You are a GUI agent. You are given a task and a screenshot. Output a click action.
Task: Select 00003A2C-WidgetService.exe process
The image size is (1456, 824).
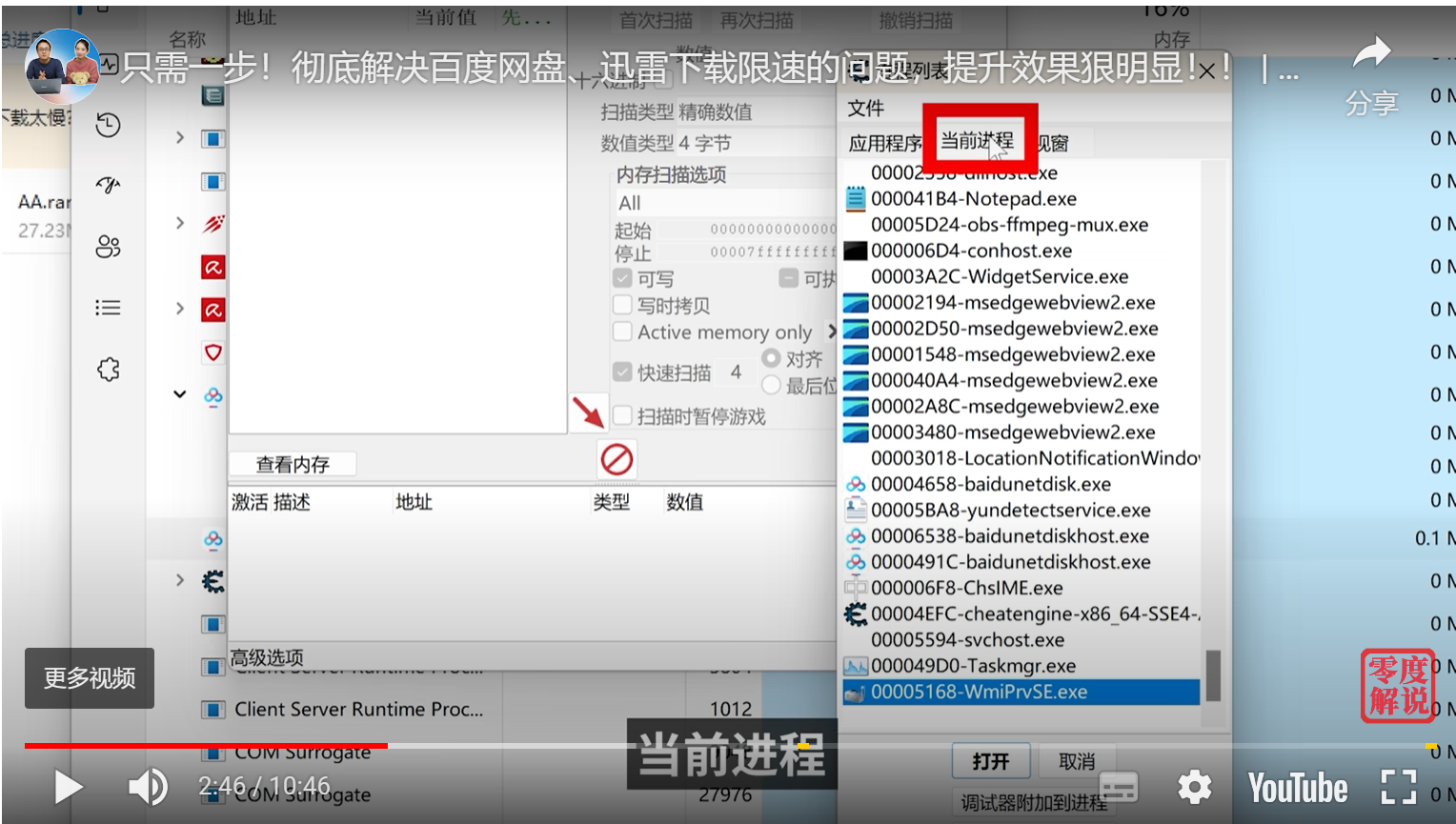[x=1021, y=276]
